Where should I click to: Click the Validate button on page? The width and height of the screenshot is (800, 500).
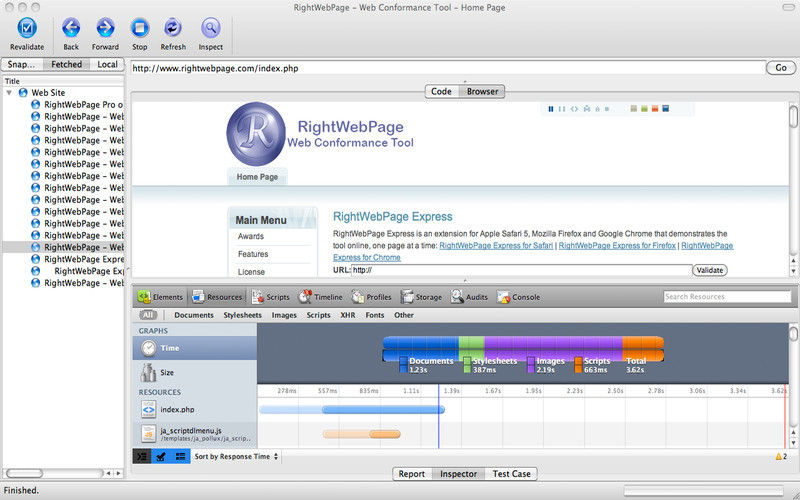[710, 270]
